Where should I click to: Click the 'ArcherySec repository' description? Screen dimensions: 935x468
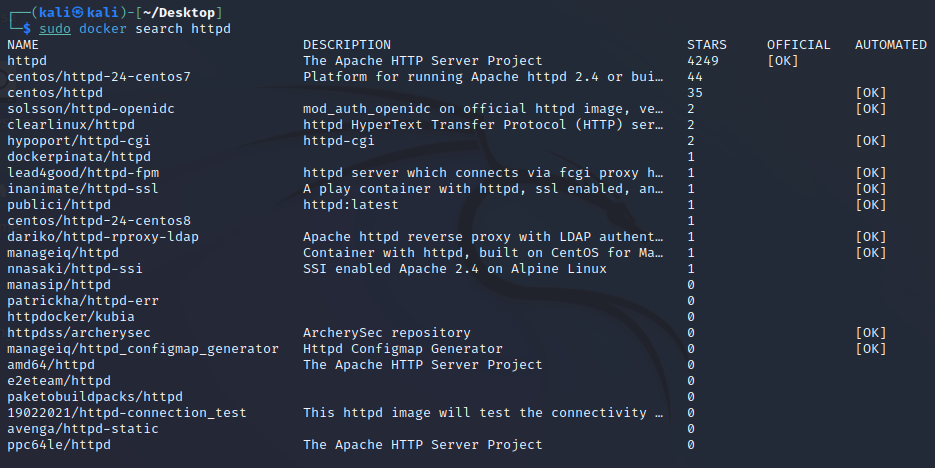pos(387,333)
